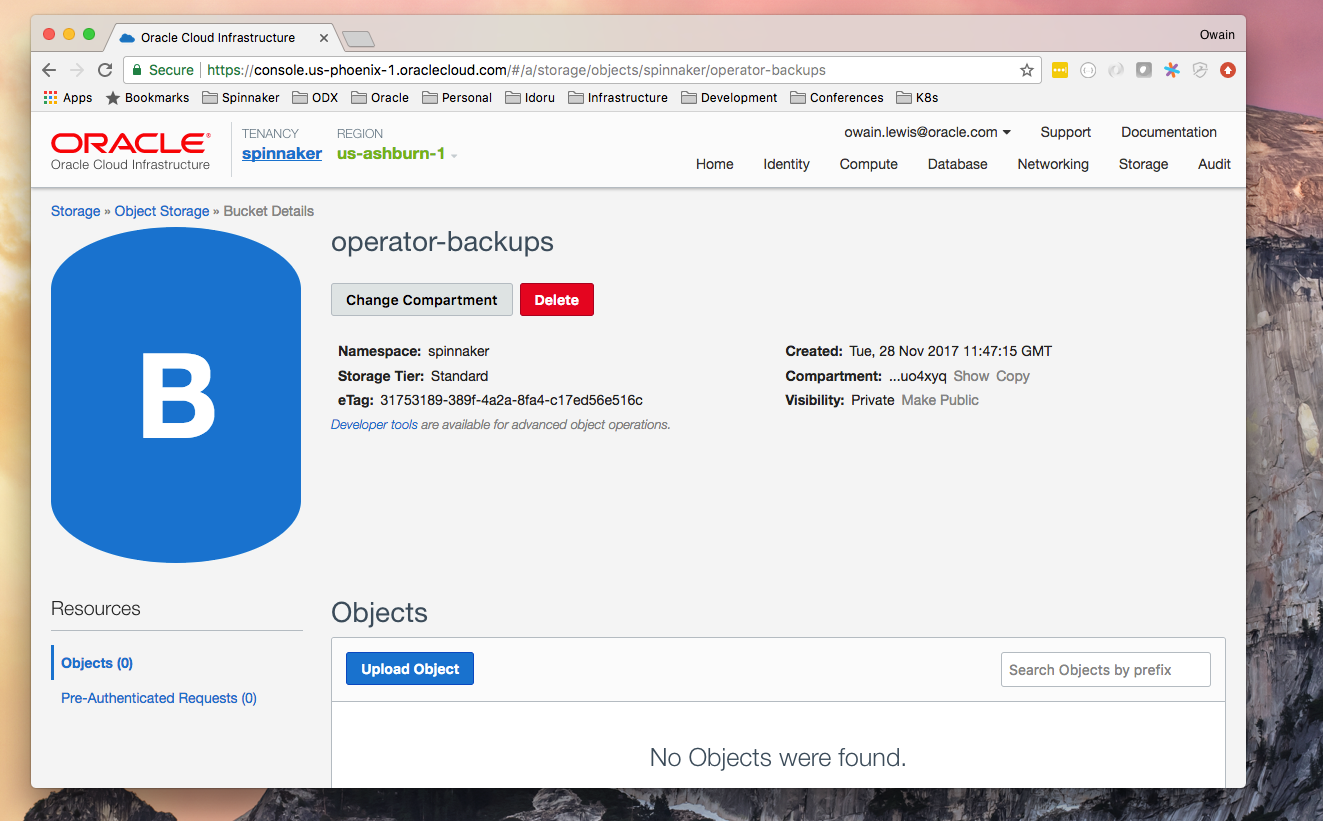Viewport: 1323px width, 821px height.
Task: Click the Search Objects by prefix field
Action: tap(1106, 670)
